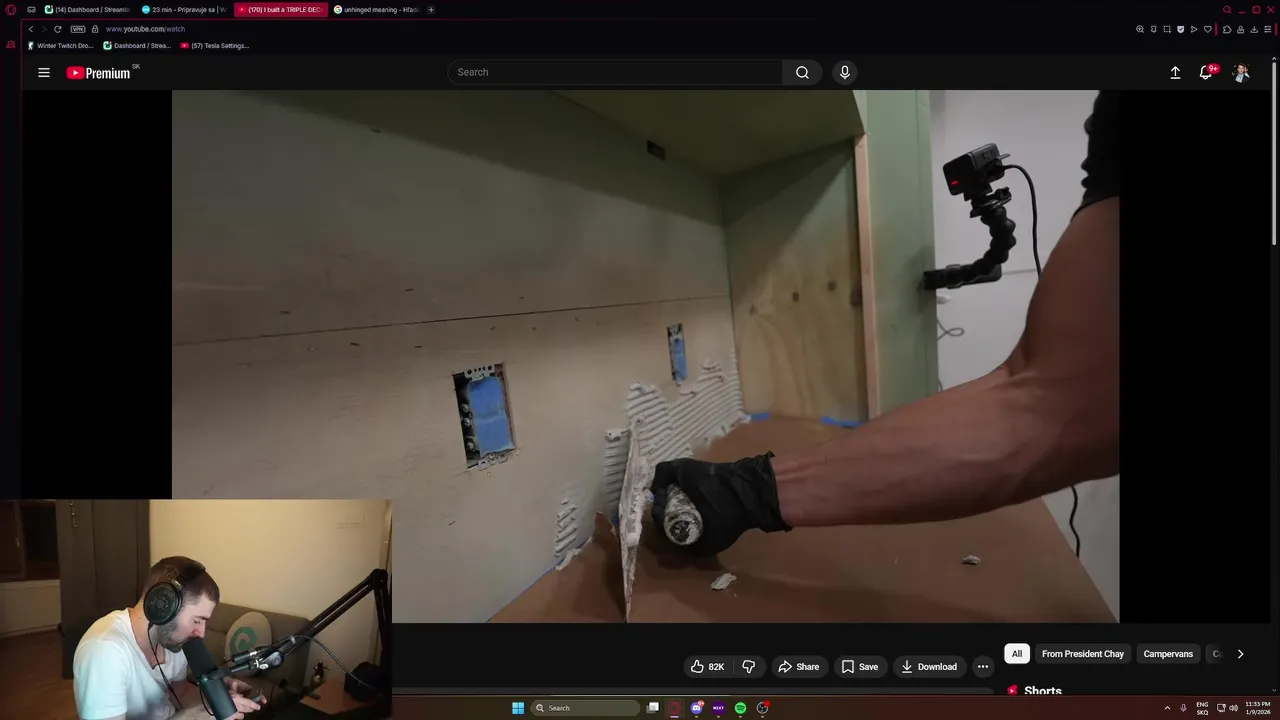Open Dashboard / Strea... bookmark
Viewport: 1280px width, 720px height.
(x=137, y=45)
